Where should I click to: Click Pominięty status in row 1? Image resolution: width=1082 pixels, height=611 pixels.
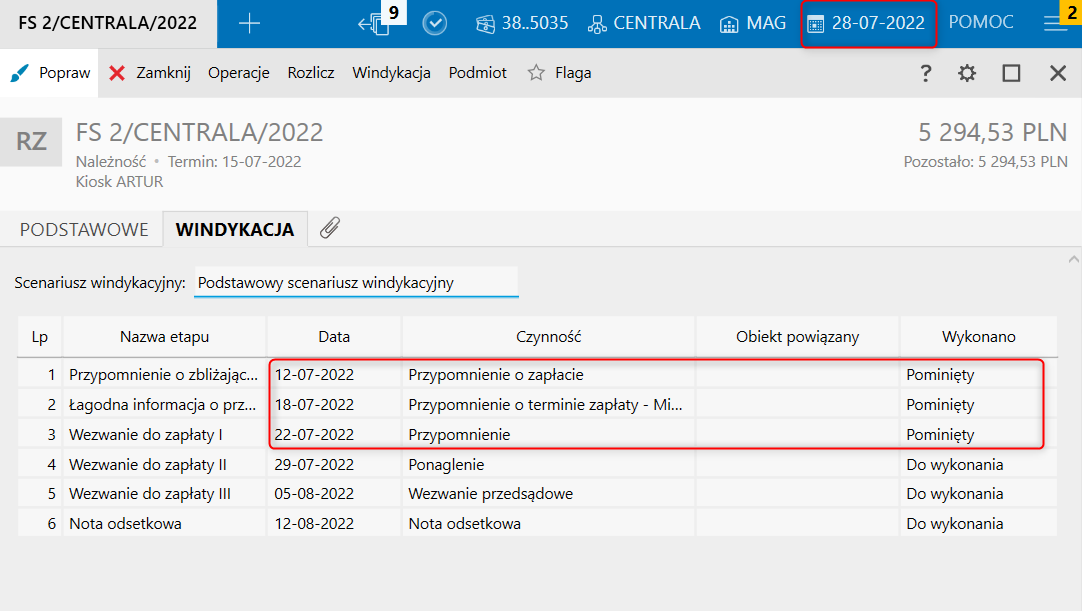978,375
